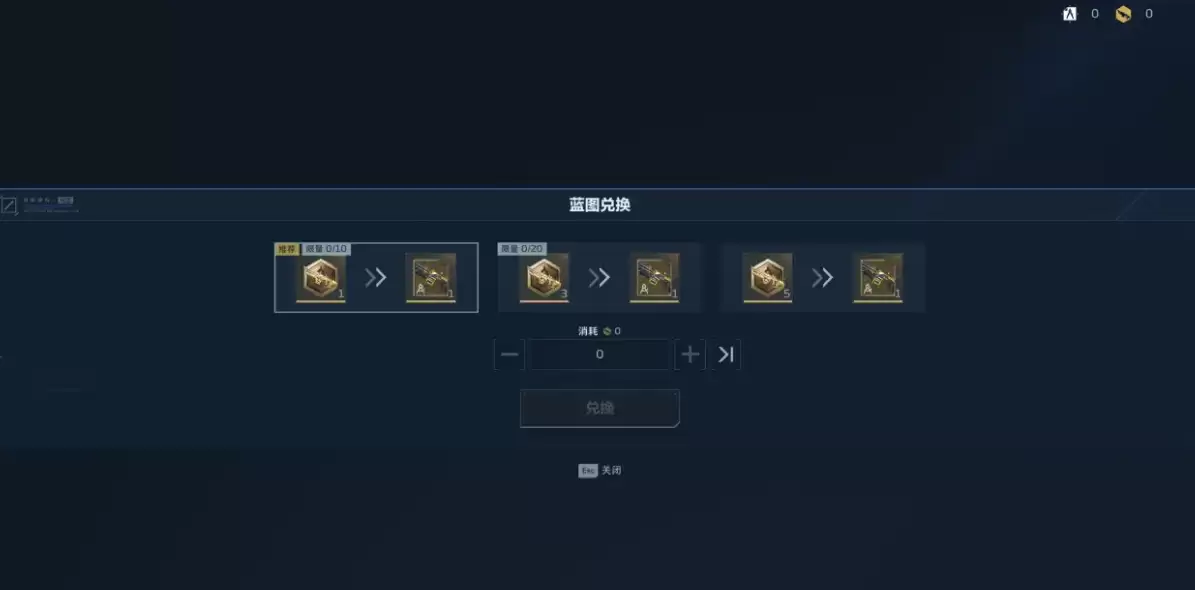1195x590 pixels.
Task: Click the 限量 0/20 limit label
Action: click(x=522, y=249)
